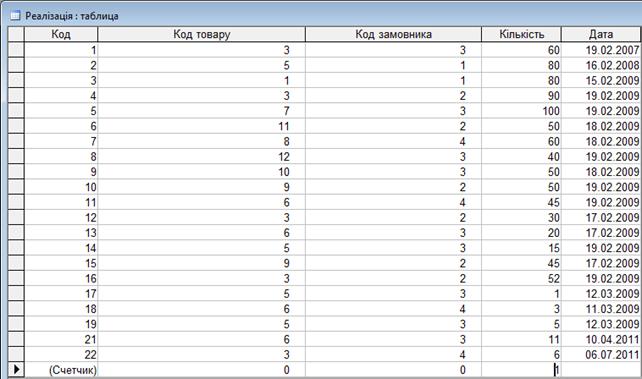Click Код товару cell with value 12
This screenshot has width=642, height=379.
[201, 157]
